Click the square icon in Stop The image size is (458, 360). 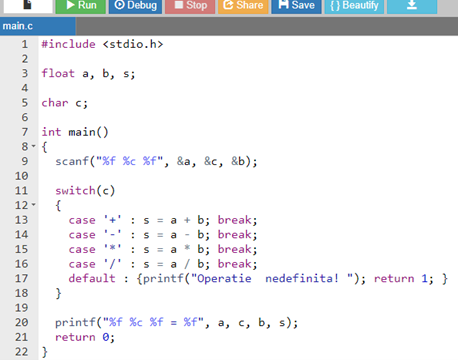pos(179,5)
